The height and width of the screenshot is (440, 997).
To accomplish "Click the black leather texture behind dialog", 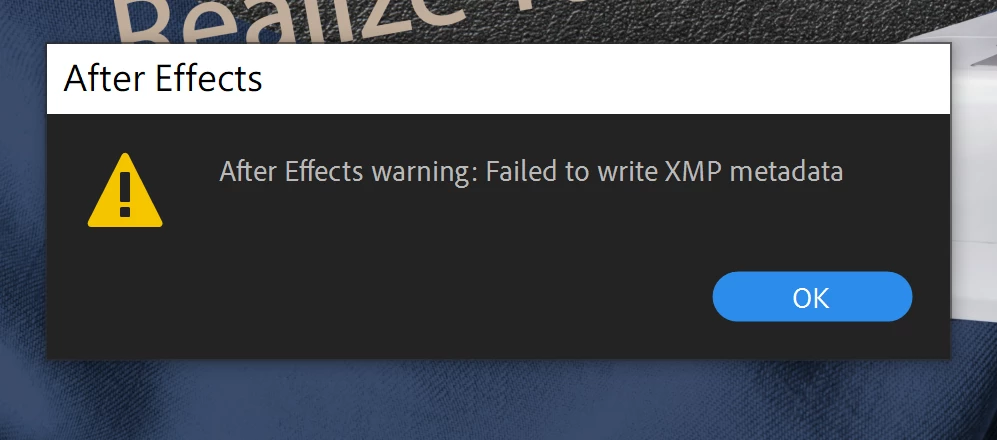I will [699, 19].
